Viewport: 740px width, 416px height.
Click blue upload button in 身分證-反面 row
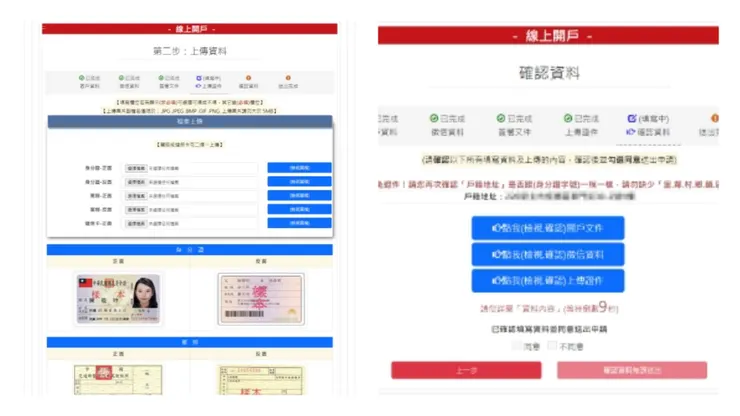[299, 181]
